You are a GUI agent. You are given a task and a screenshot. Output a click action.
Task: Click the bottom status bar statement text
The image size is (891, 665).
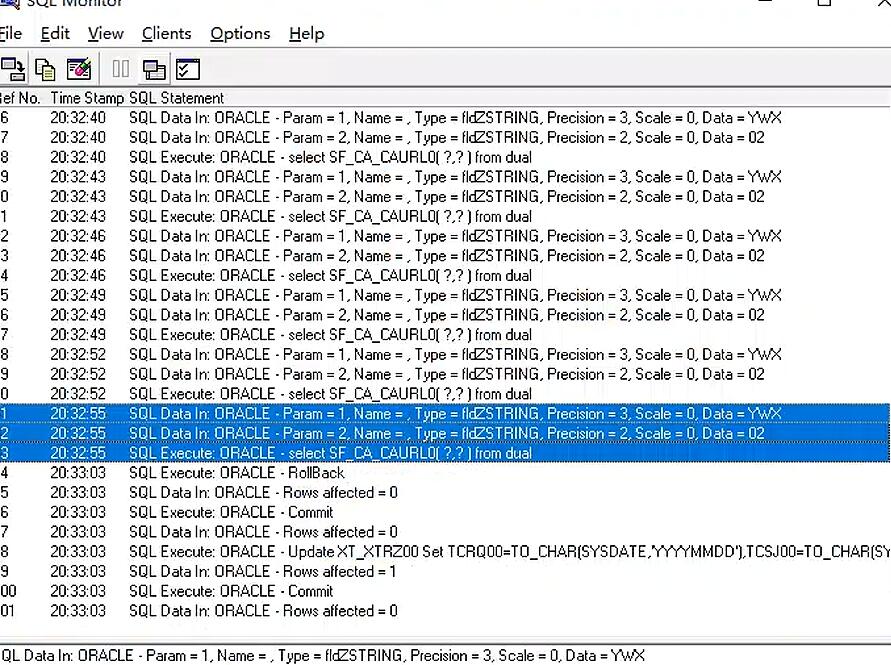coord(323,655)
